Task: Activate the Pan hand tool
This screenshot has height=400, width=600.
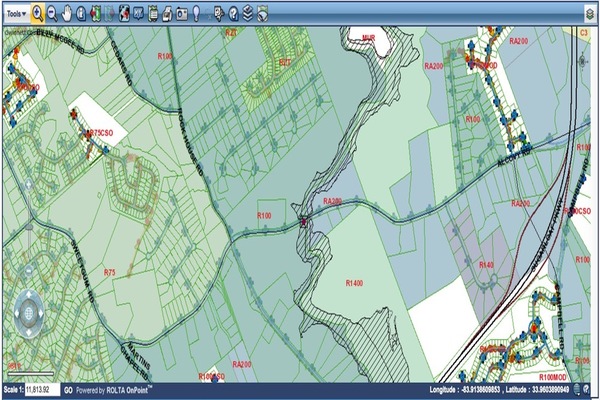Action: pyautogui.click(x=66, y=13)
